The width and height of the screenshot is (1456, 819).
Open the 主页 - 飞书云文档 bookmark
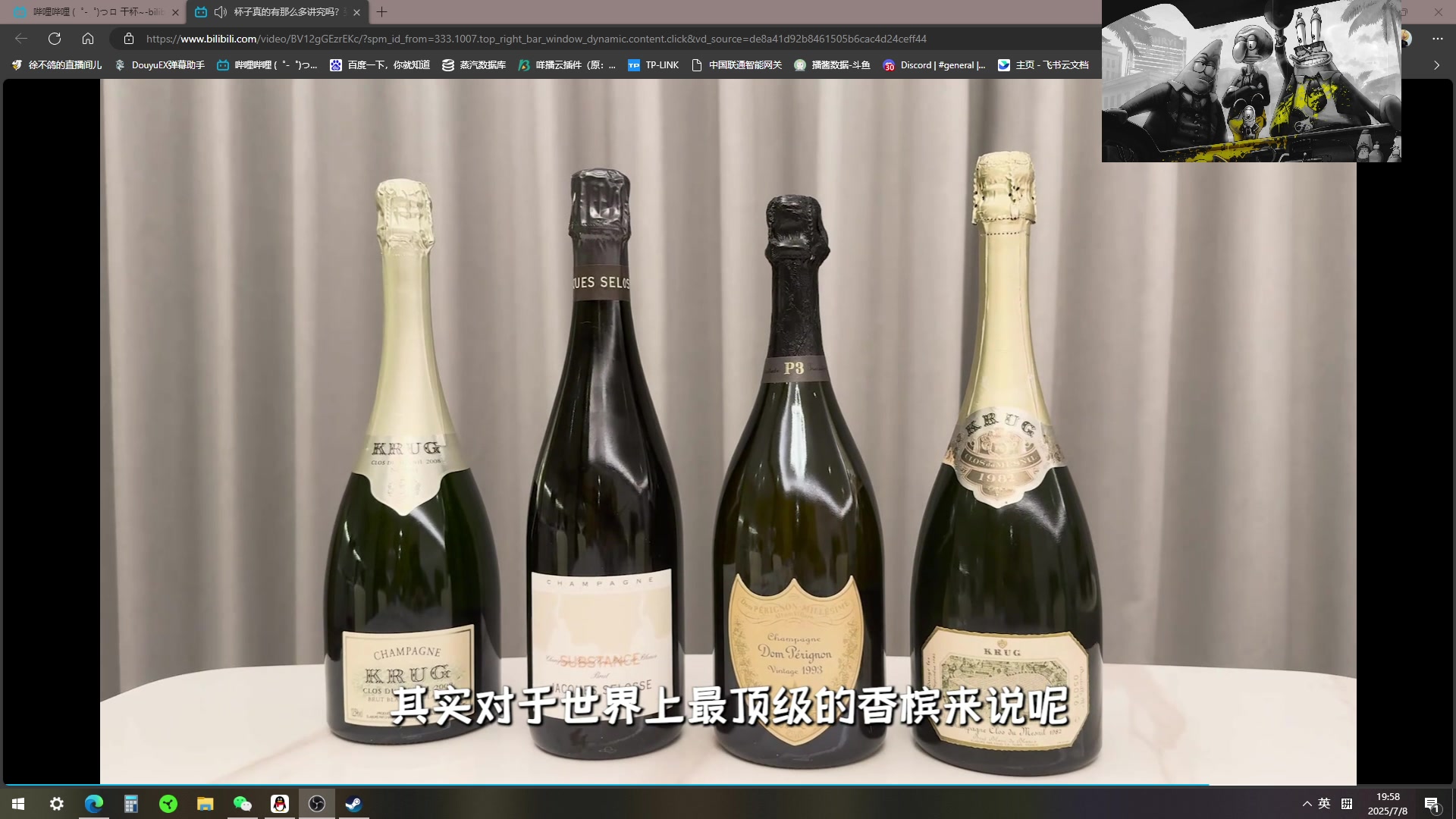1043,65
